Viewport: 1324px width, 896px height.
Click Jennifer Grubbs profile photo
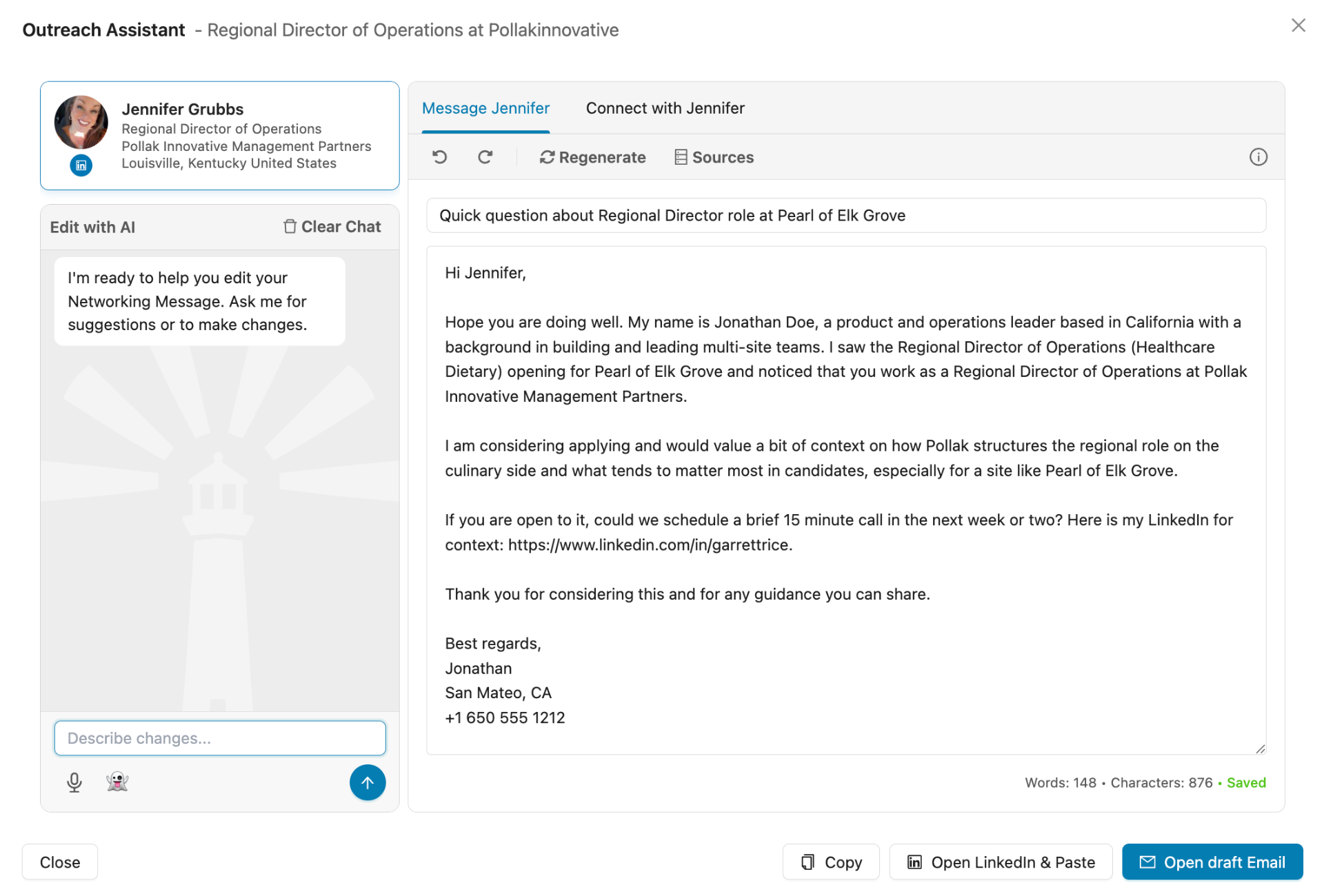pyautogui.click(x=81, y=122)
